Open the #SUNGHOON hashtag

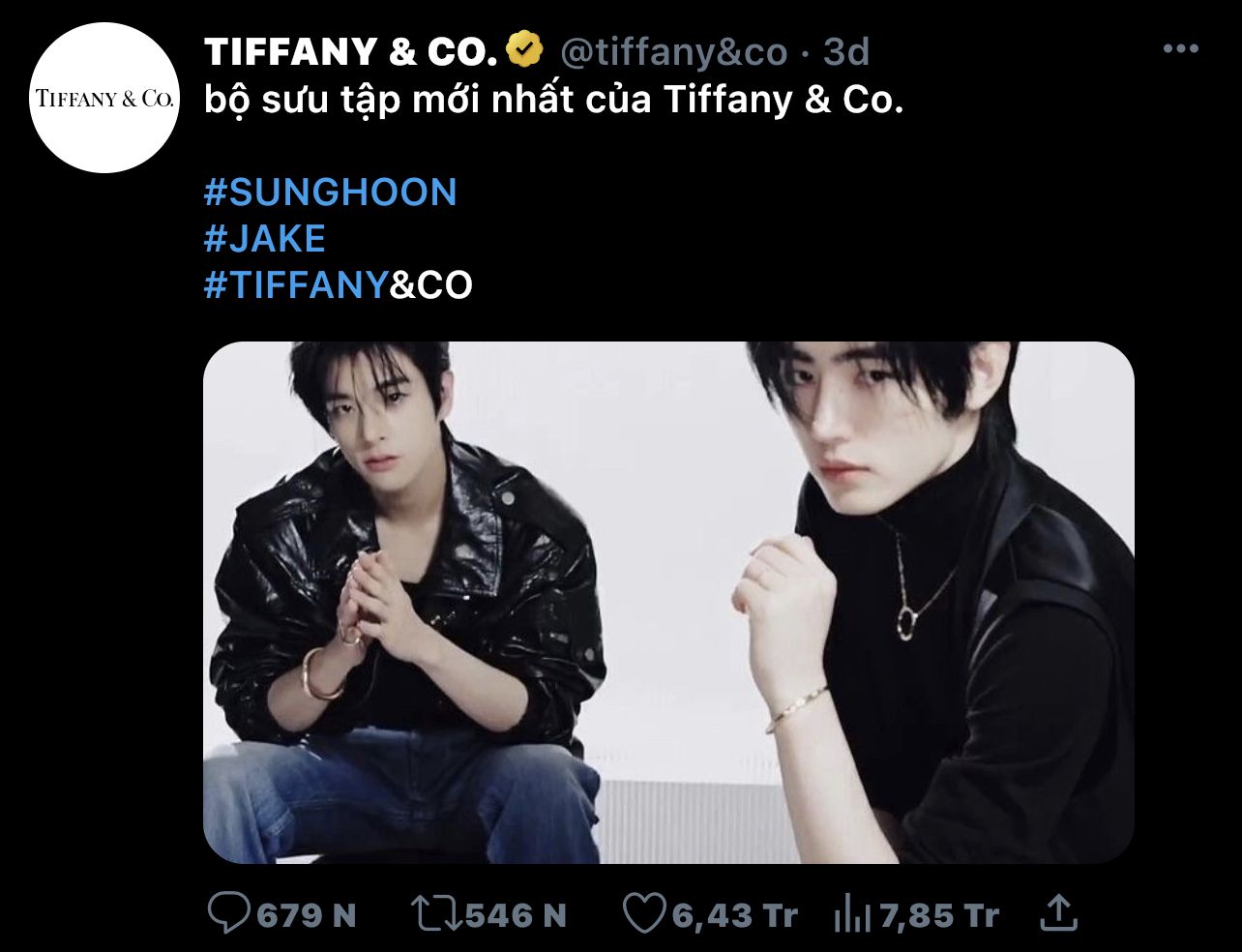coord(330,192)
